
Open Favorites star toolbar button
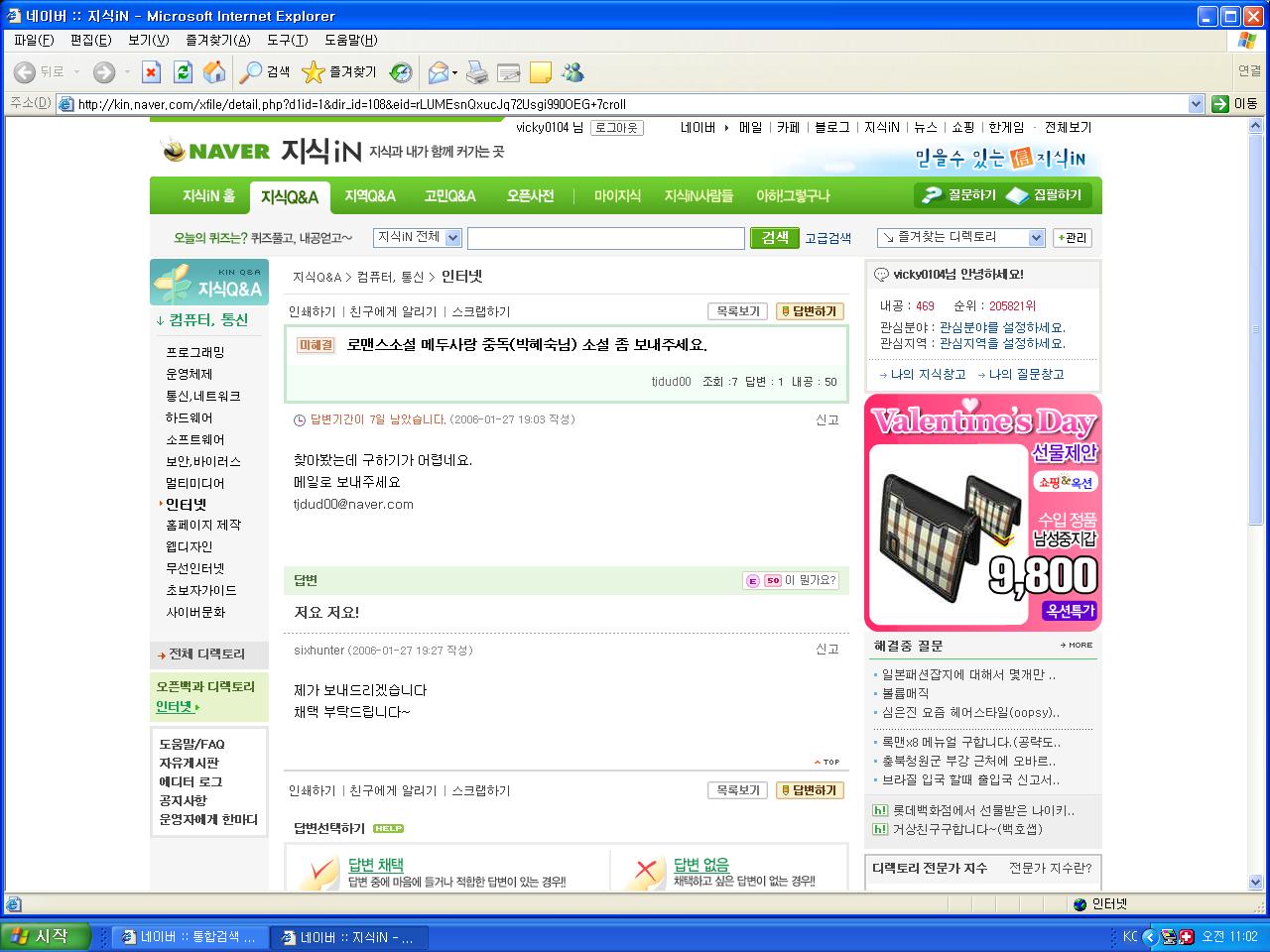pos(339,72)
